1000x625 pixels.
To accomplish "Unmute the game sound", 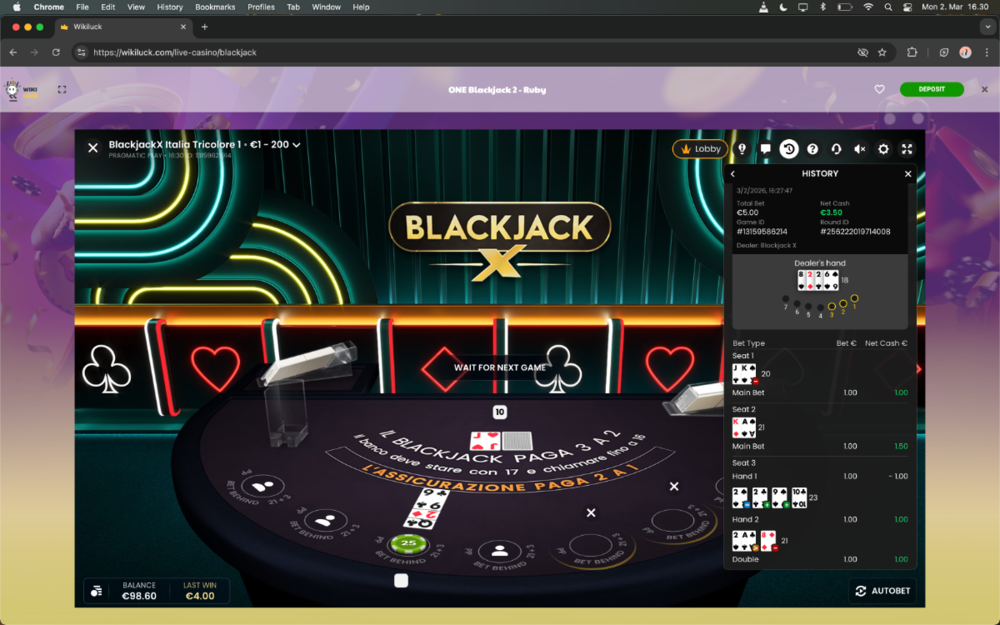I will click(859, 149).
